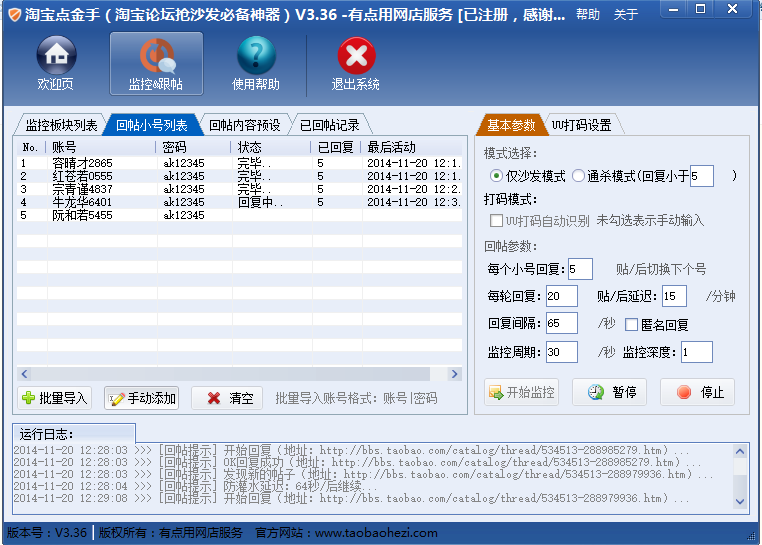This screenshot has width=762, height=545.
Task: Select 仅沙发模式 radio button
Action: 496,176
